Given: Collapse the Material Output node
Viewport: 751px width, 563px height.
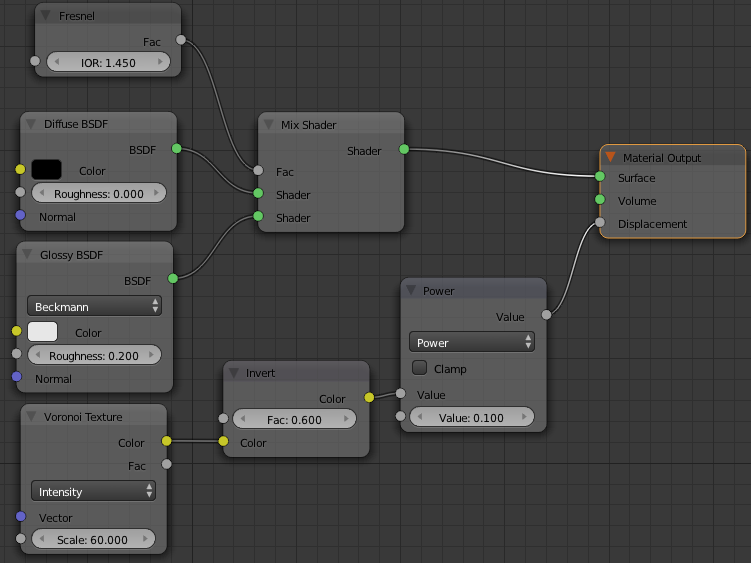Looking at the screenshot, I should pyautogui.click(x=610, y=157).
